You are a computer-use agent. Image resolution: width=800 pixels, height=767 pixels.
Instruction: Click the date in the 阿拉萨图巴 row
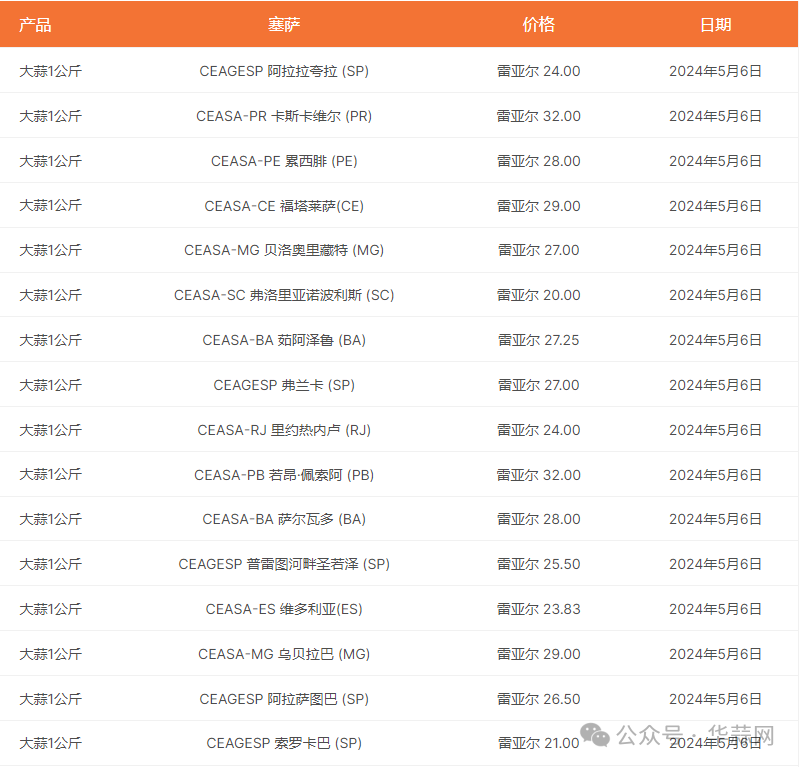[x=715, y=699]
